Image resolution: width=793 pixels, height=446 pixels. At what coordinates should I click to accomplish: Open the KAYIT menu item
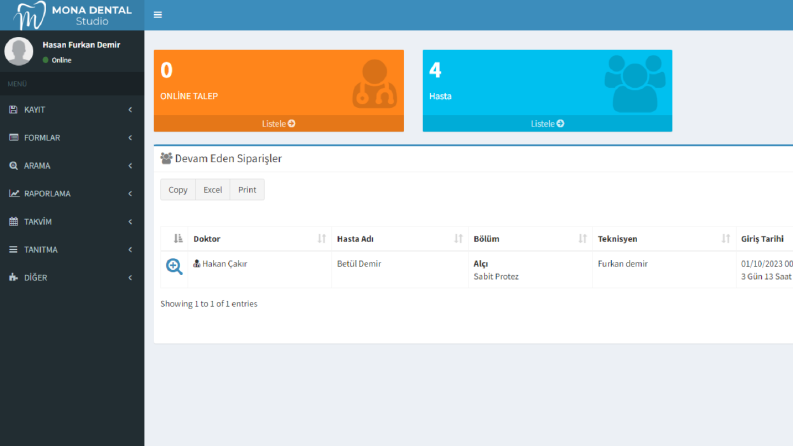(x=72, y=110)
